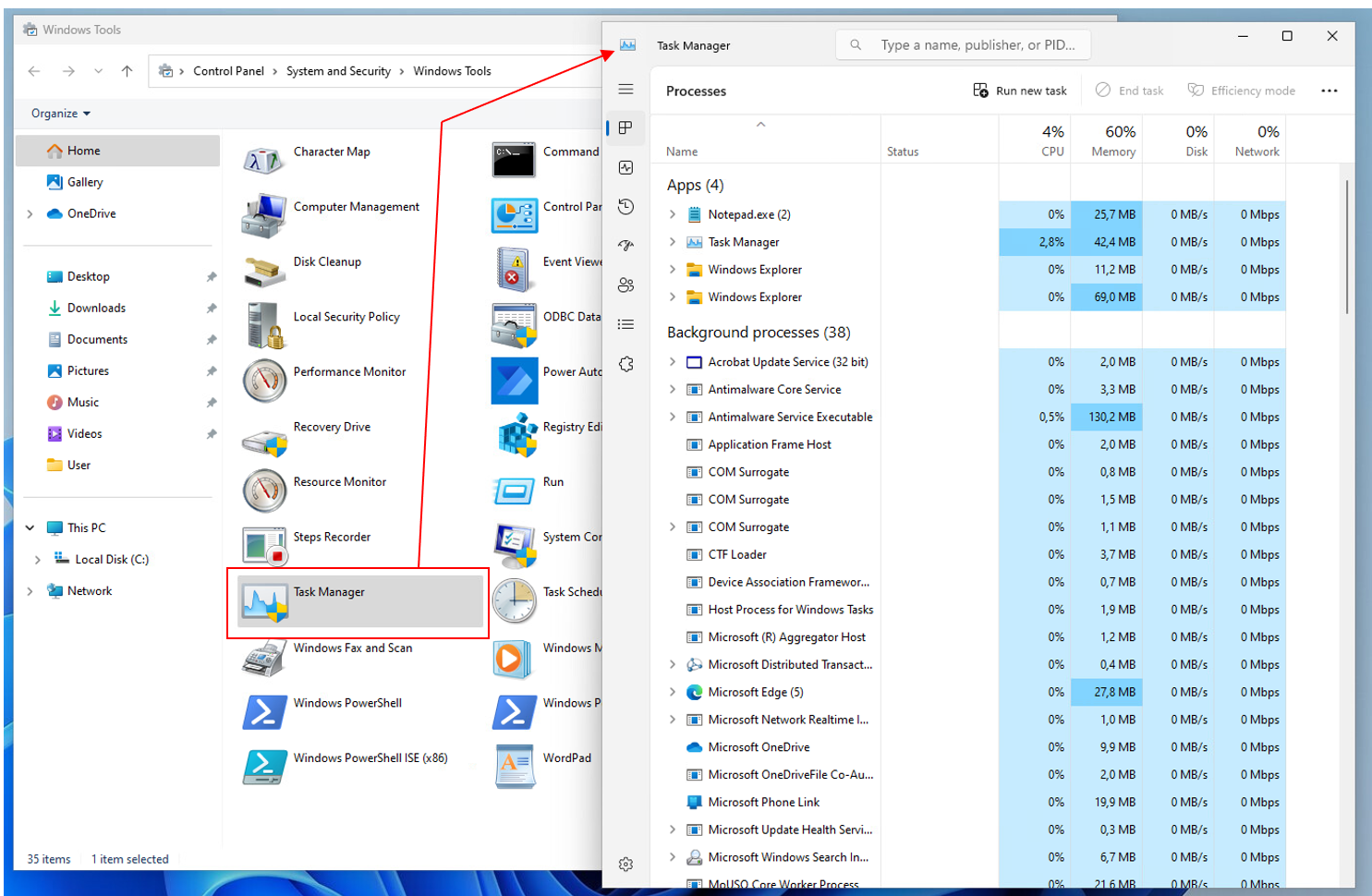The width and height of the screenshot is (1372, 896).
Task: Open the Details page icon
Action: coord(625,324)
